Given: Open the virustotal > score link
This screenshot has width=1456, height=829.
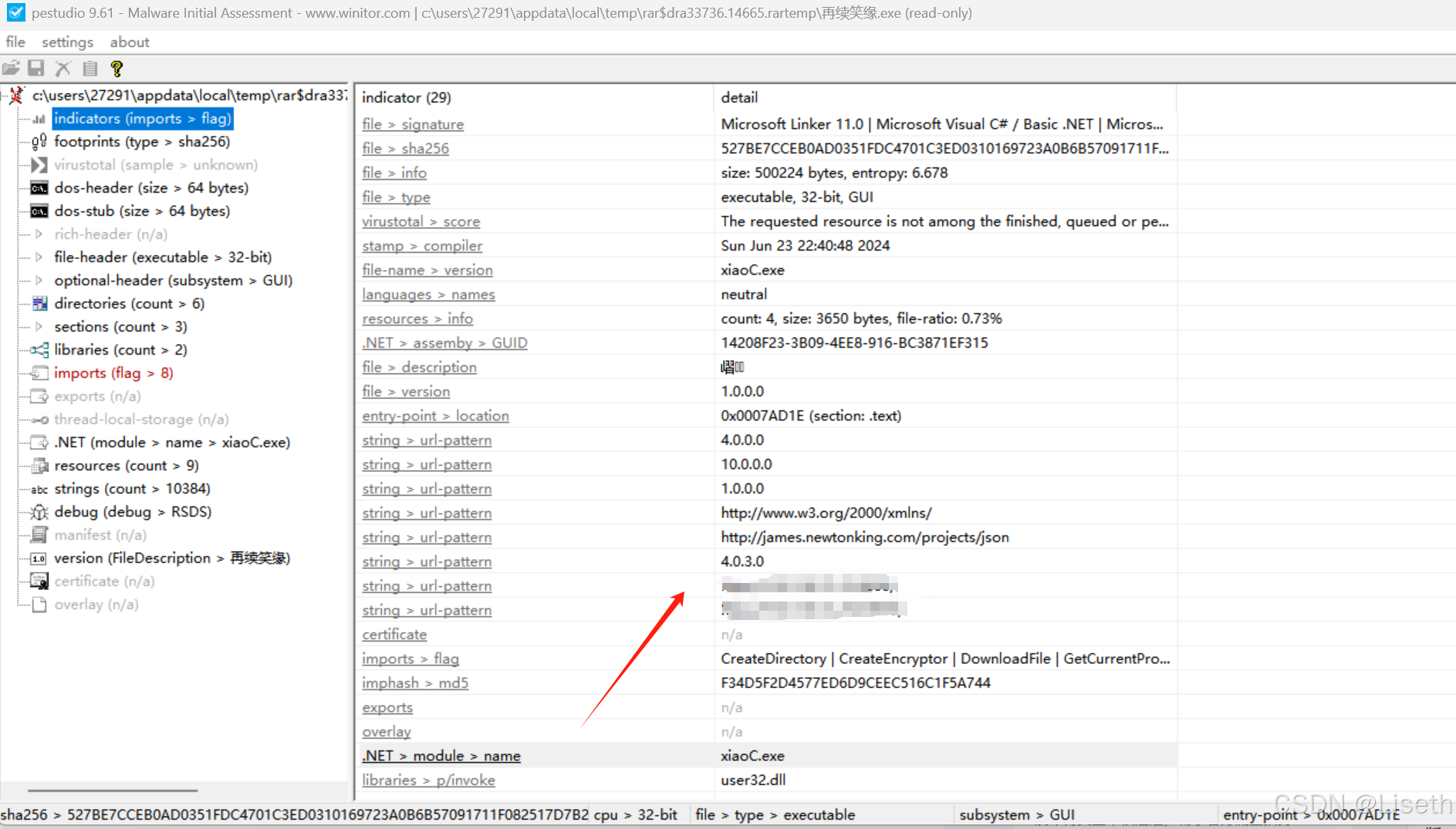Looking at the screenshot, I should pyautogui.click(x=421, y=221).
